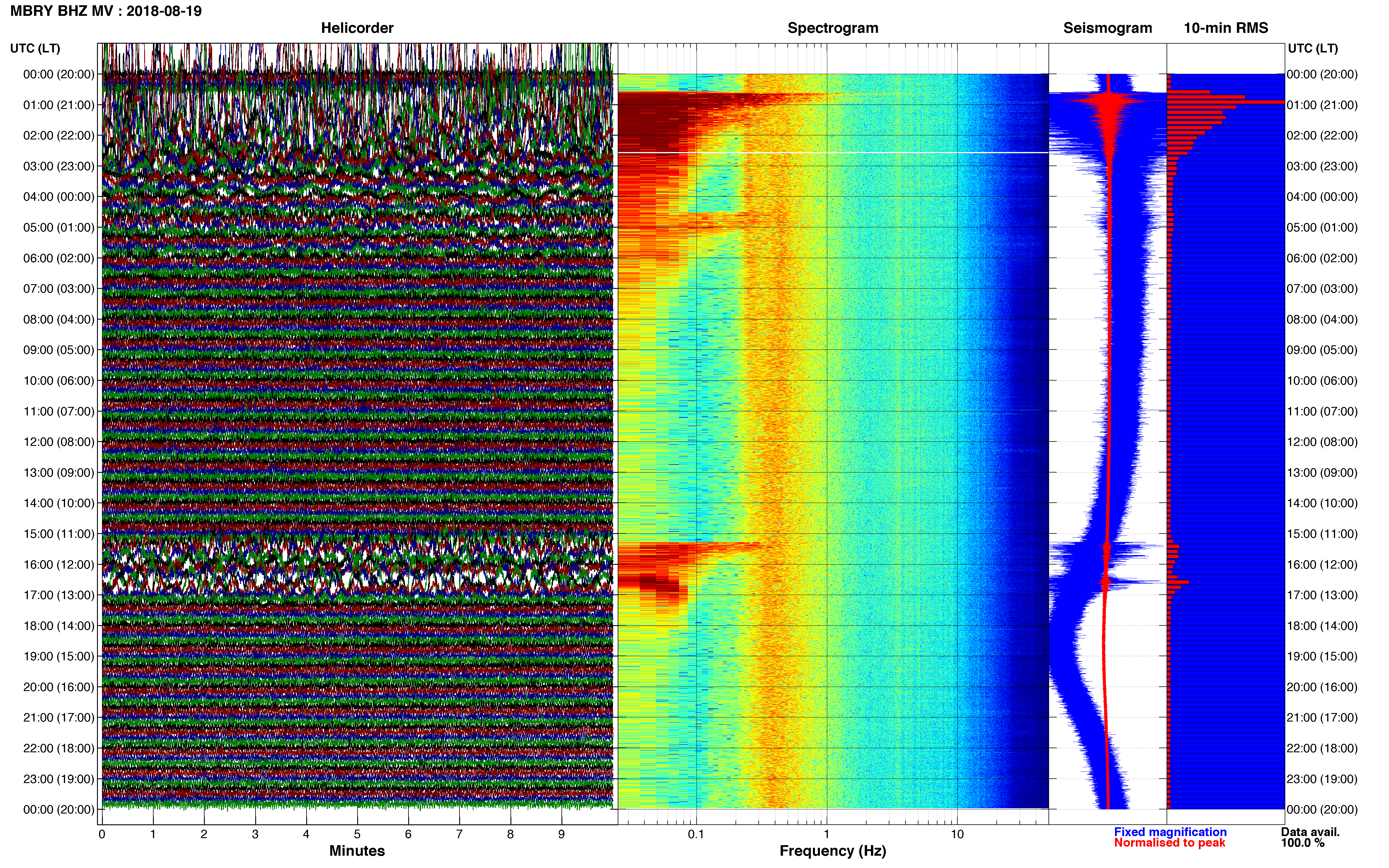Click '15:00 (11:00)' beside the RMS panel

click(1322, 534)
